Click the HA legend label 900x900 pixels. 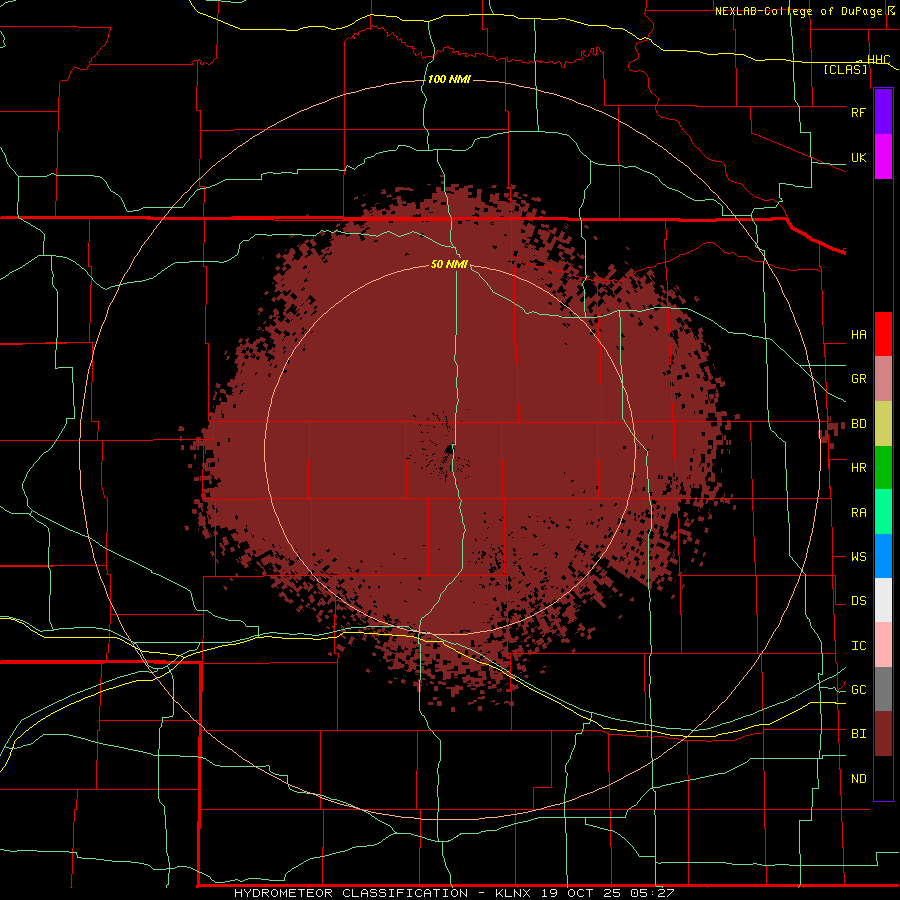click(858, 335)
